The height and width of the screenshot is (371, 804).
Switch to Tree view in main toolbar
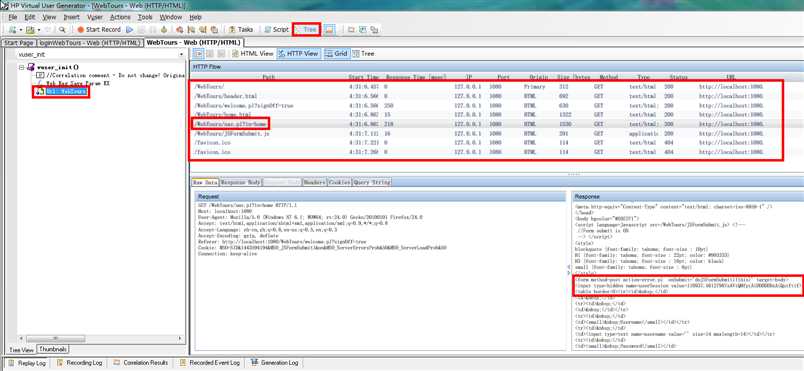(306, 30)
